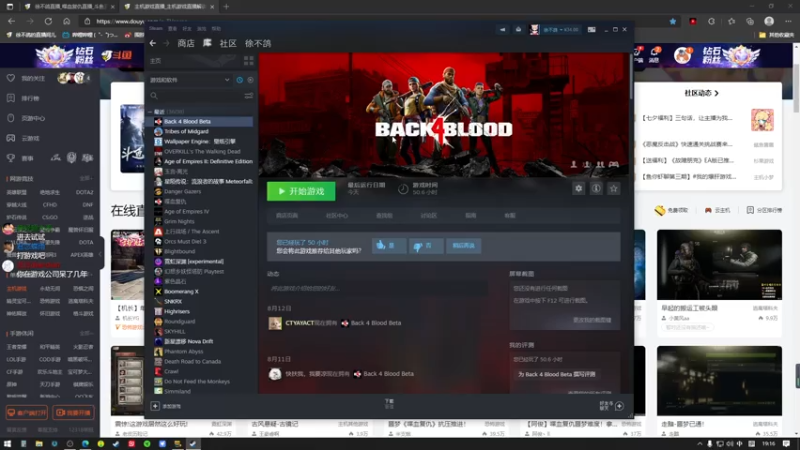Click browser favorites star icon
Screen dimensions: 800x450
coord(673,21)
